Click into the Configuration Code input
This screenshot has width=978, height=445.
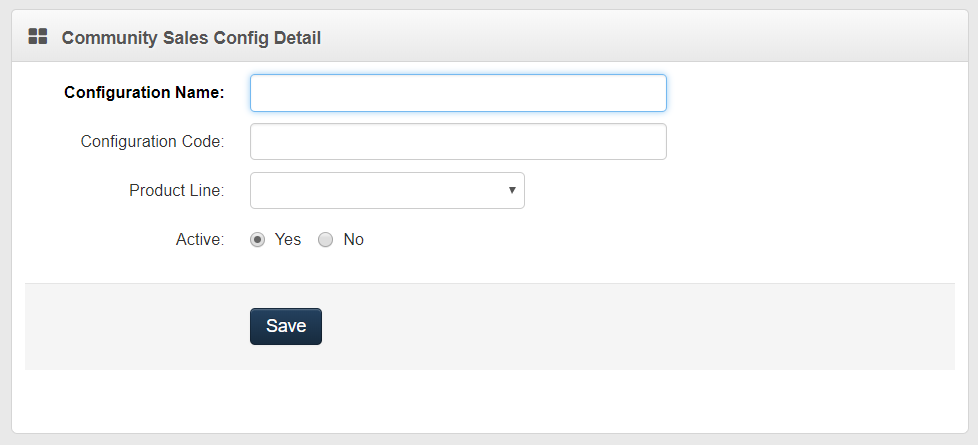pos(458,142)
